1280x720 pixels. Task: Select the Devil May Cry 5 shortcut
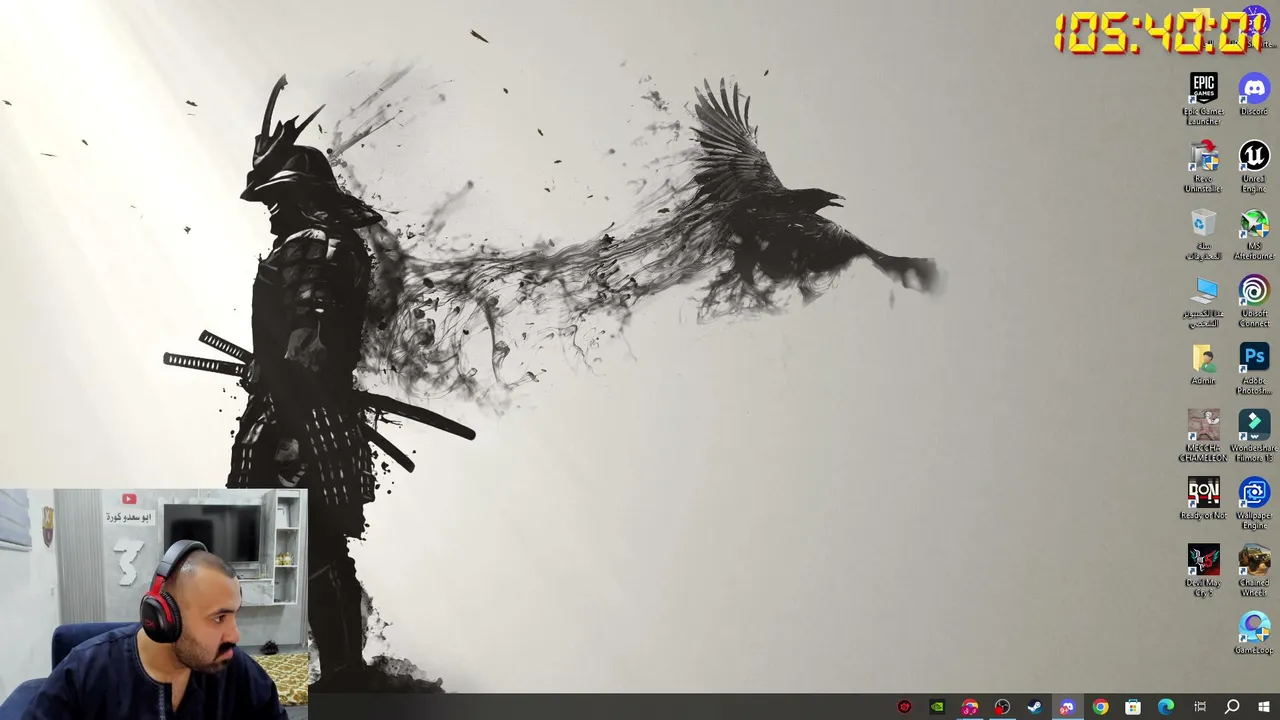(x=1203, y=571)
